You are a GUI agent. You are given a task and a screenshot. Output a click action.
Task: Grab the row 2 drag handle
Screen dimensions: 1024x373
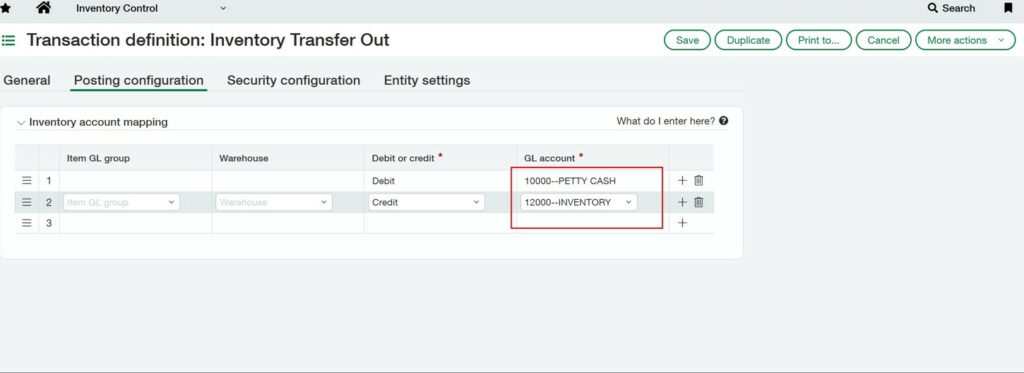pos(27,202)
